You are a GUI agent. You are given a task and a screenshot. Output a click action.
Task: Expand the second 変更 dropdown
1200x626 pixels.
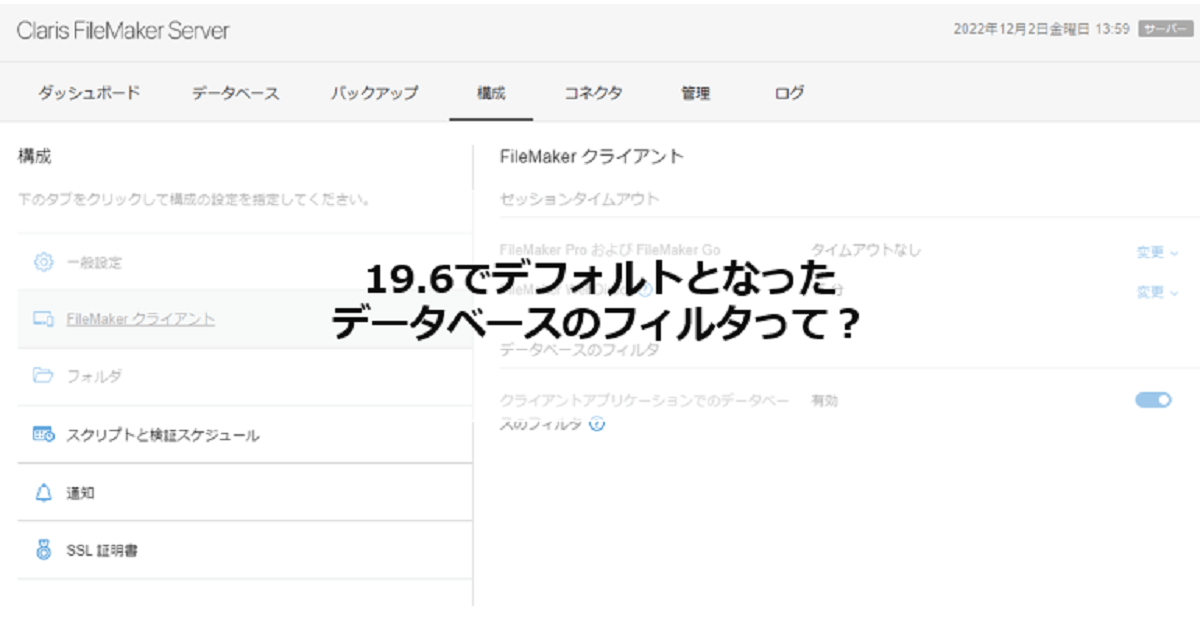[1158, 292]
